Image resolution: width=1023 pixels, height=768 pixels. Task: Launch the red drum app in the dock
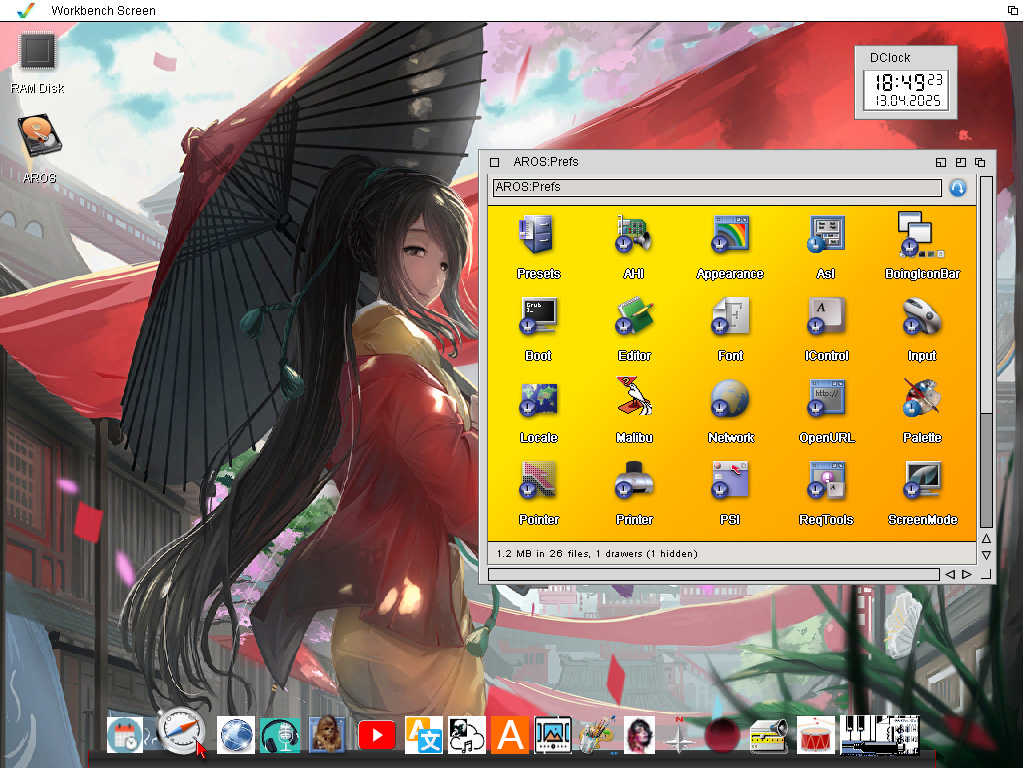coord(816,735)
